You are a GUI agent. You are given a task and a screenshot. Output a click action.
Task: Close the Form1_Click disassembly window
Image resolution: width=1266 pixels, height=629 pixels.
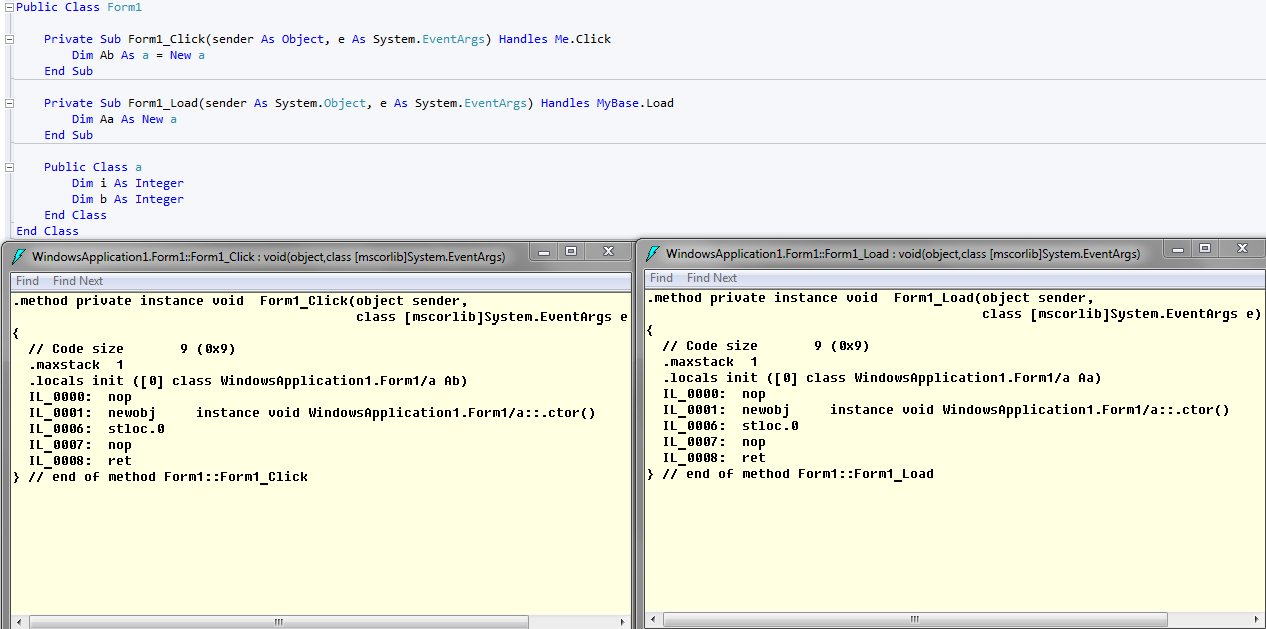click(x=607, y=252)
